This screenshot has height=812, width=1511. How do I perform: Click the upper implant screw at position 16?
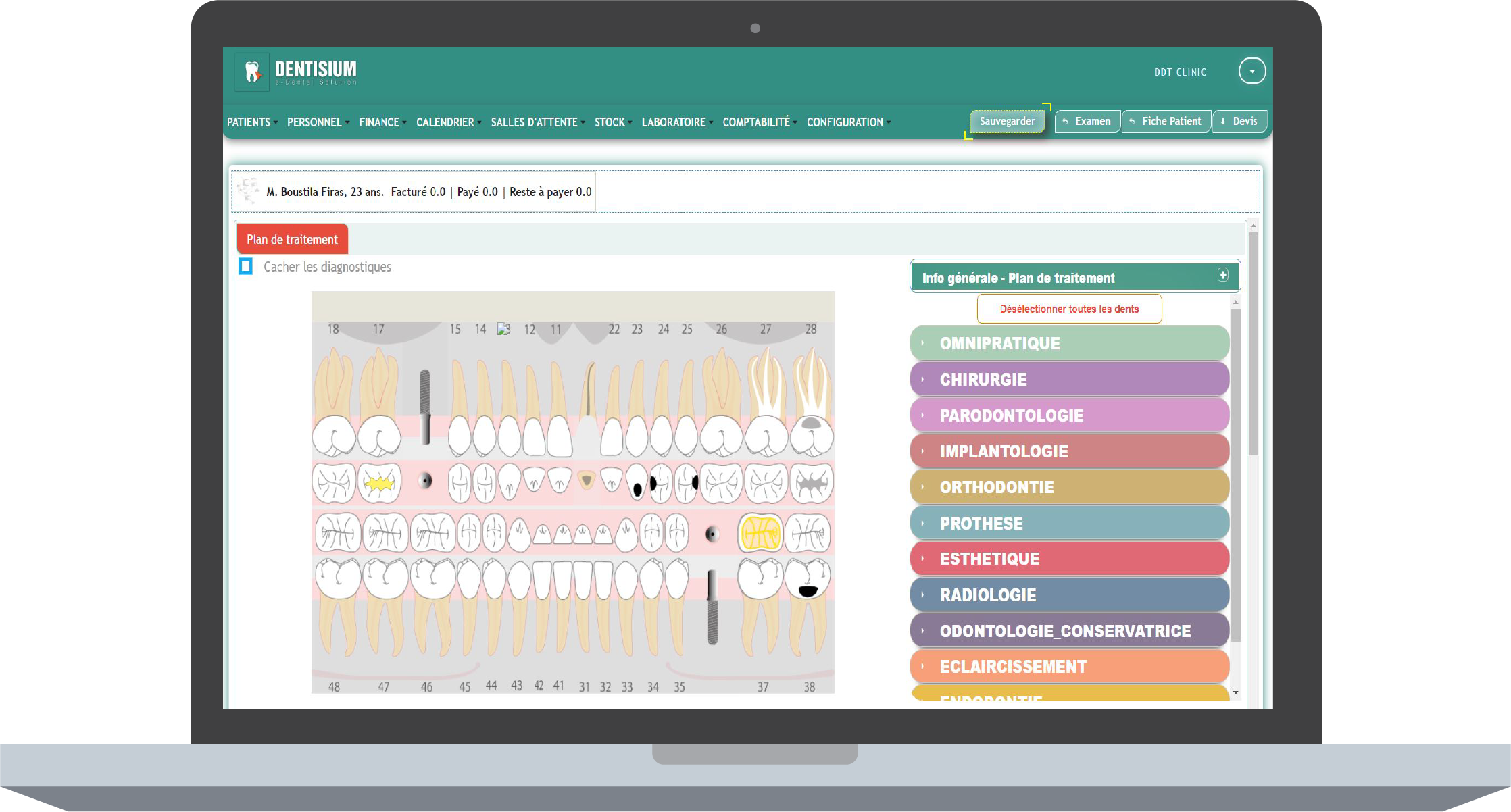(x=425, y=406)
